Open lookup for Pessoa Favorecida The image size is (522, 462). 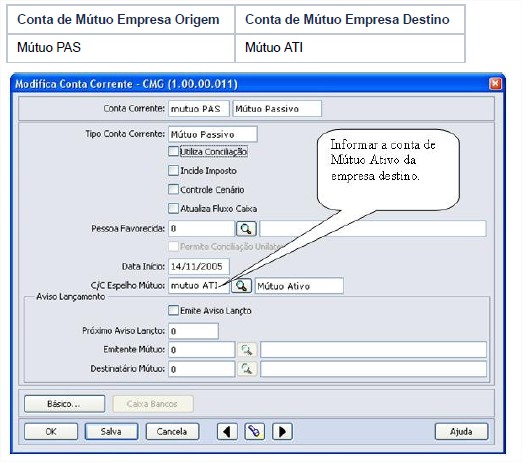[246, 229]
